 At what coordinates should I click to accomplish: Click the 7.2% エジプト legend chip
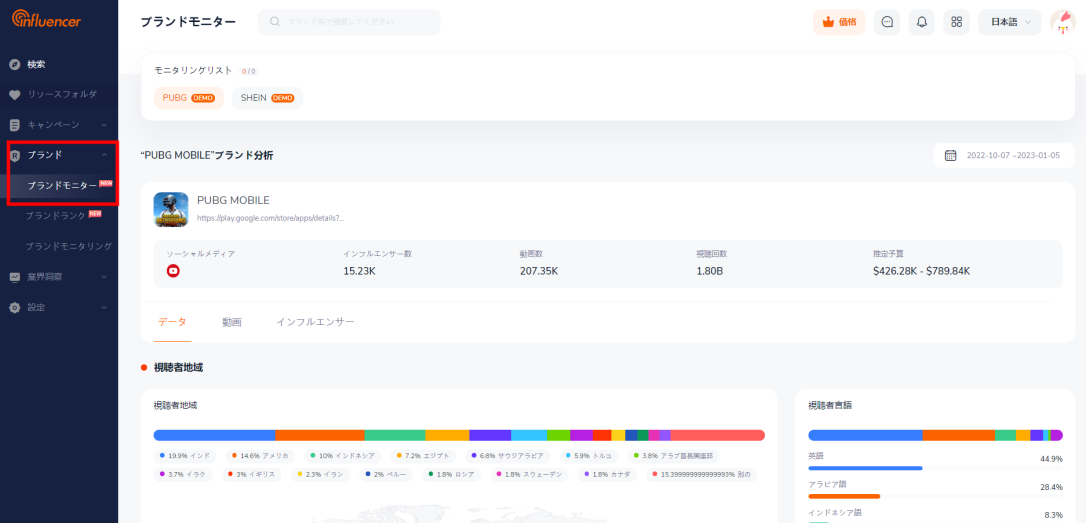[x=425, y=456]
